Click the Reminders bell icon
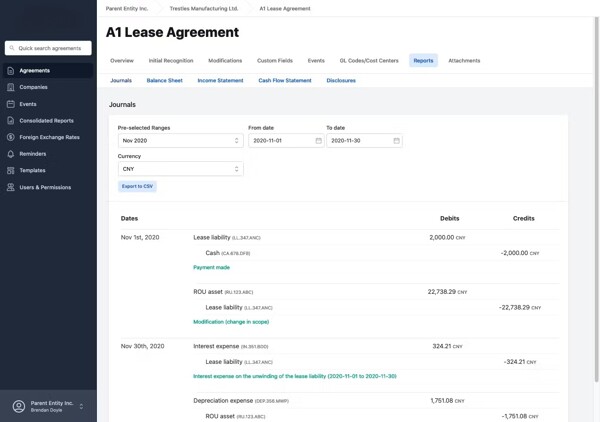The image size is (600, 422). click(x=11, y=154)
